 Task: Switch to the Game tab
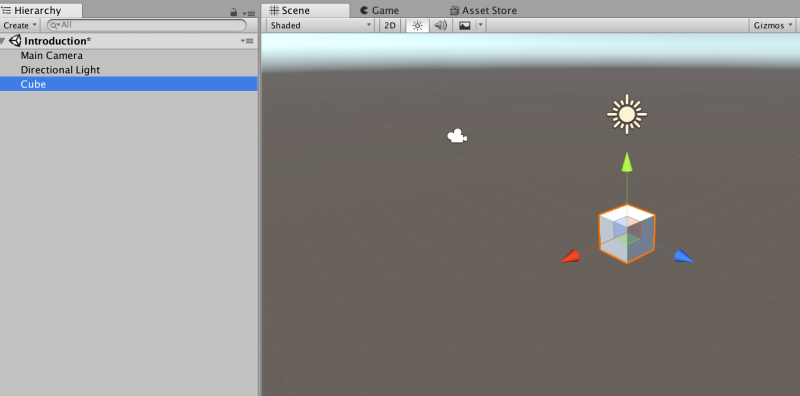380,11
